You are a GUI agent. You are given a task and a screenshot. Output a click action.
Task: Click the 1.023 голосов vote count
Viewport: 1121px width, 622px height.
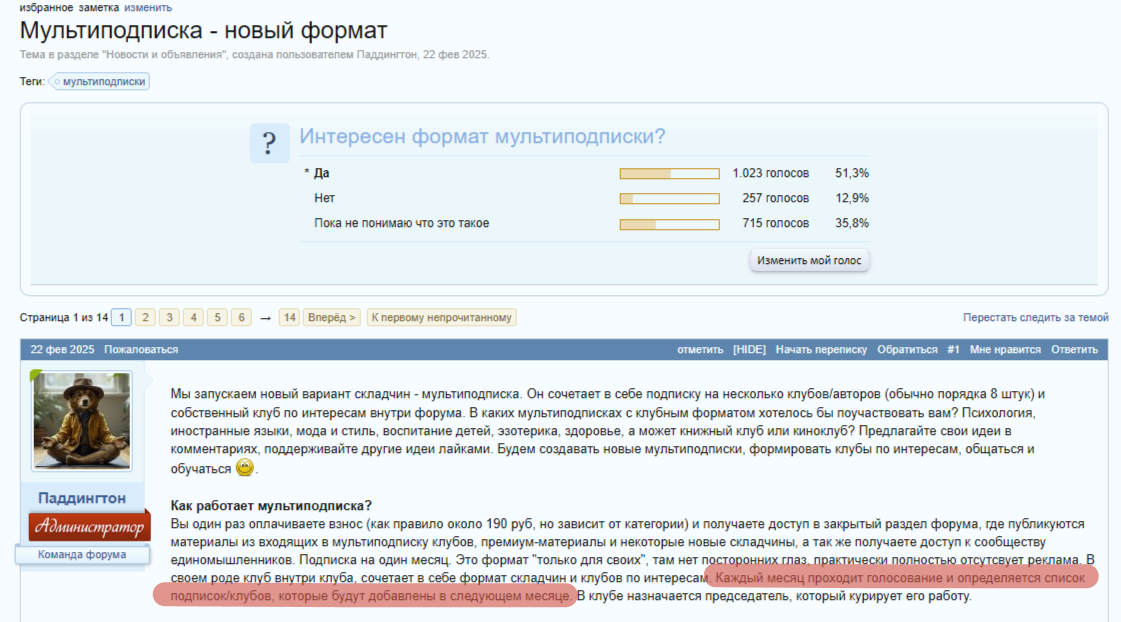(771, 173)
